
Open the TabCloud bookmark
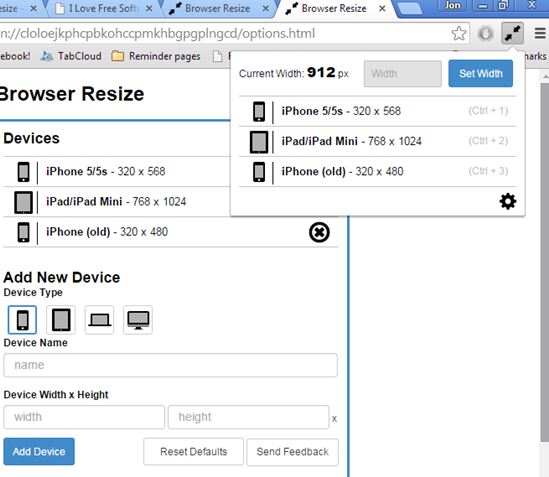coord(71,56)
